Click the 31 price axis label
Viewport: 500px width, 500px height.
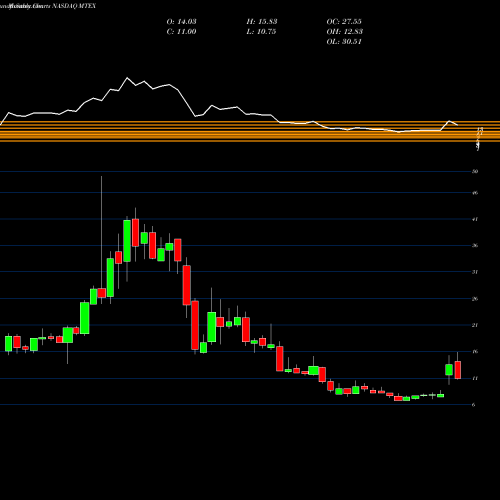pos(475,272)
